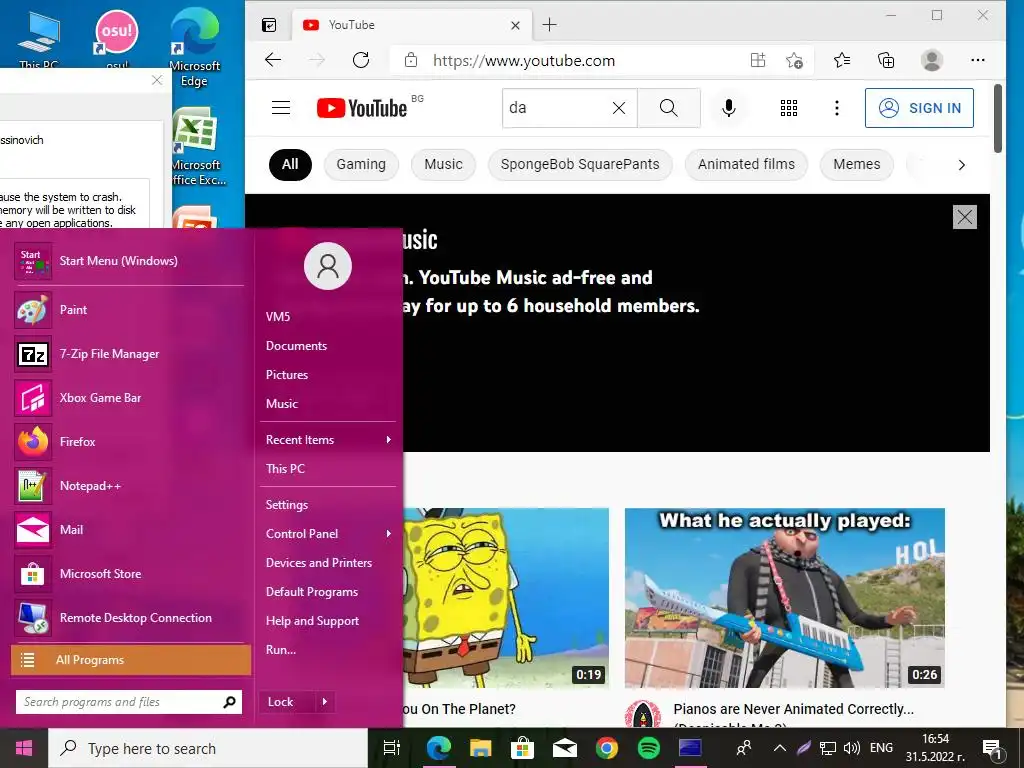Image resolution: width=1024 pixels, height=768 pixels.
Task: Click the SIGN IN button
Action: pos(919,108)
